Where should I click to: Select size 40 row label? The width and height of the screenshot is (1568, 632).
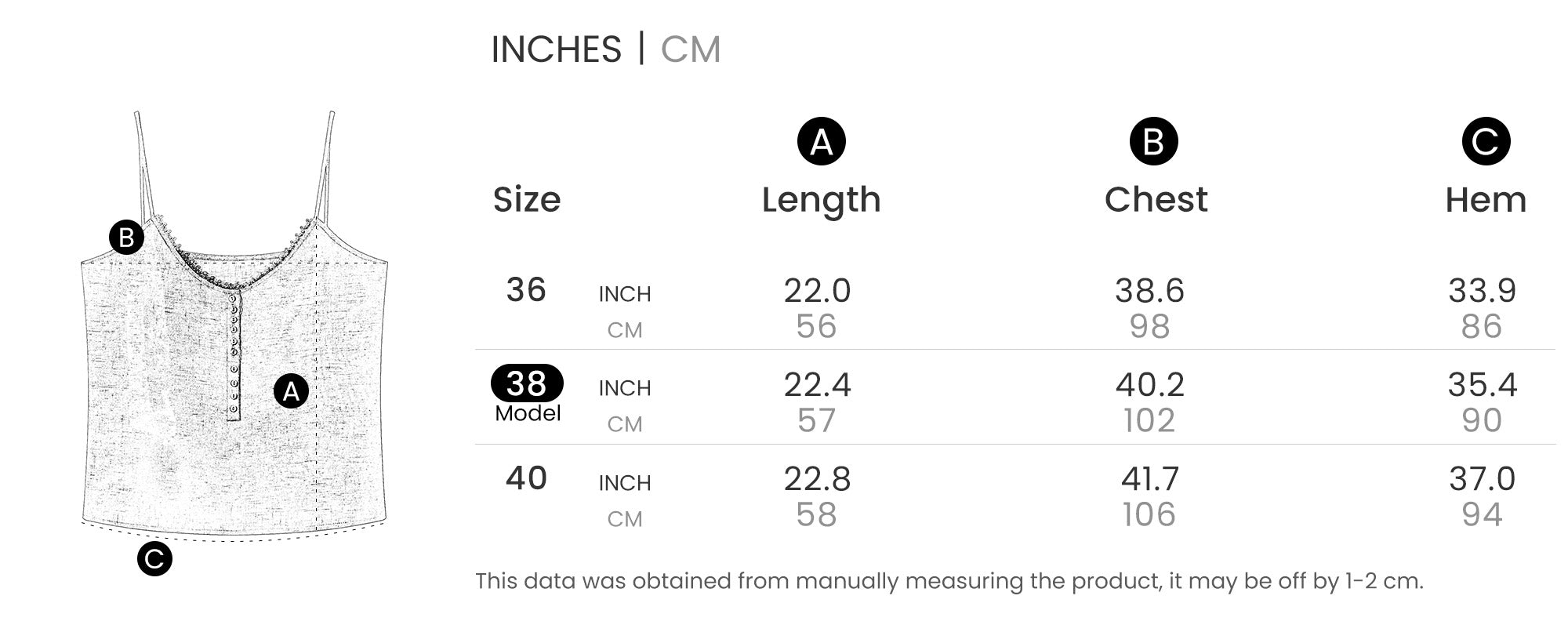tap(526, 478)
